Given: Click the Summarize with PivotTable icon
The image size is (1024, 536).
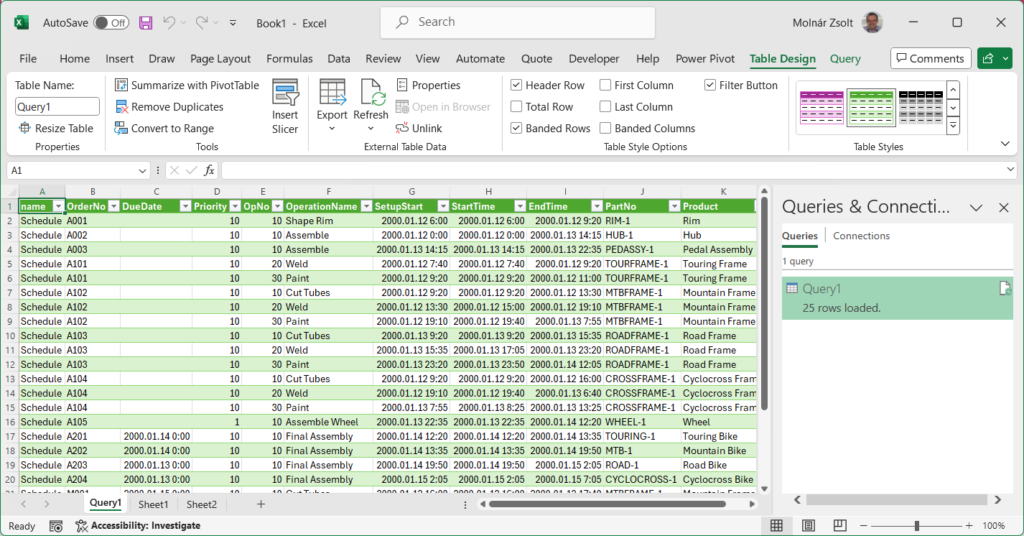Looking at the screenshot, I should pos(122,86).
